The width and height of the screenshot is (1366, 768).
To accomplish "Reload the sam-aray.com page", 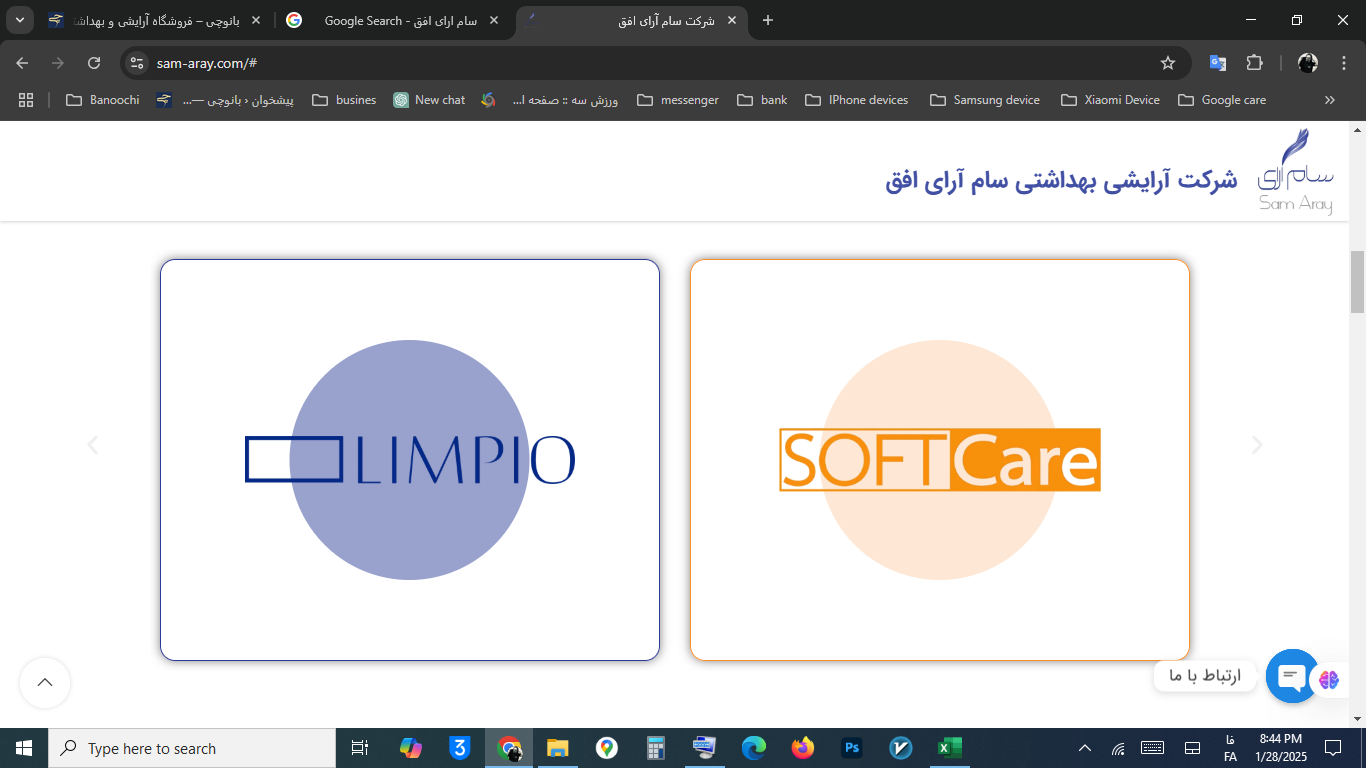I will coord(94,63).
